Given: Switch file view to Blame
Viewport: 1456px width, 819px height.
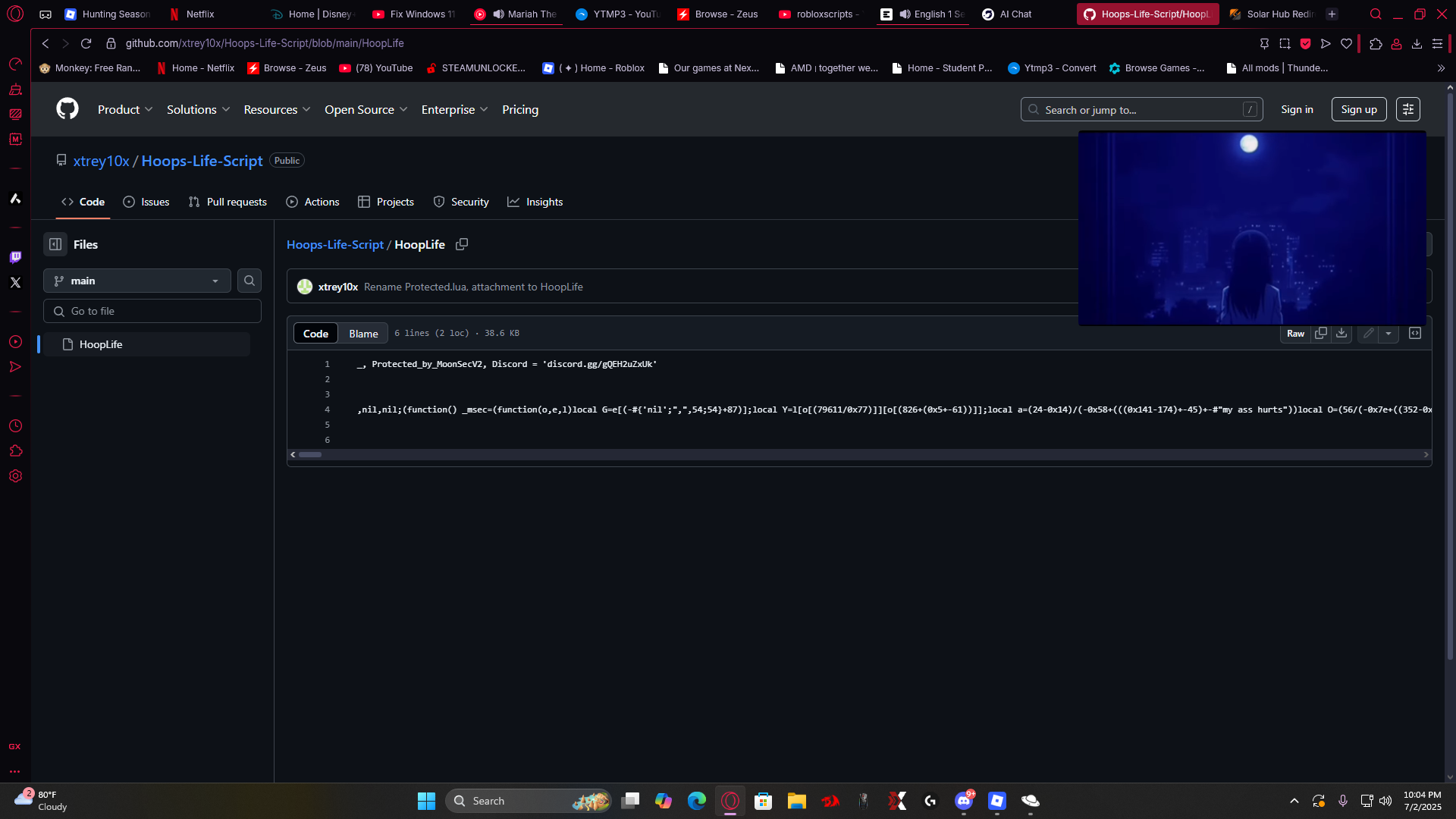Looking at the screenshot, I should point(363,334).
